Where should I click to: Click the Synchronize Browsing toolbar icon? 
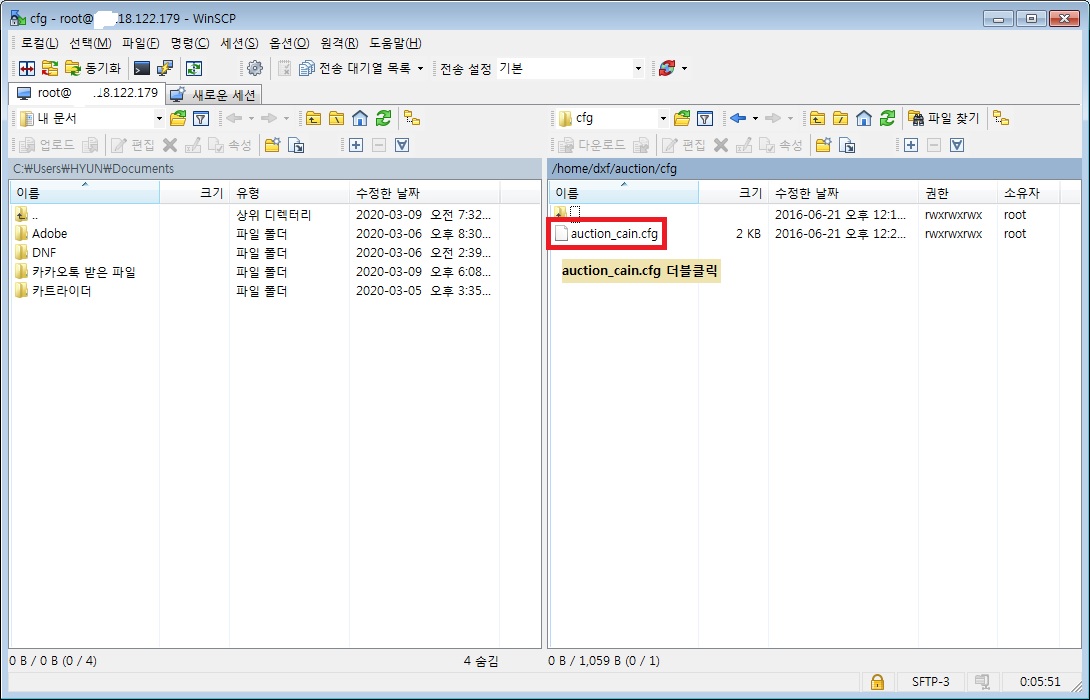click(x=49, y=68)
